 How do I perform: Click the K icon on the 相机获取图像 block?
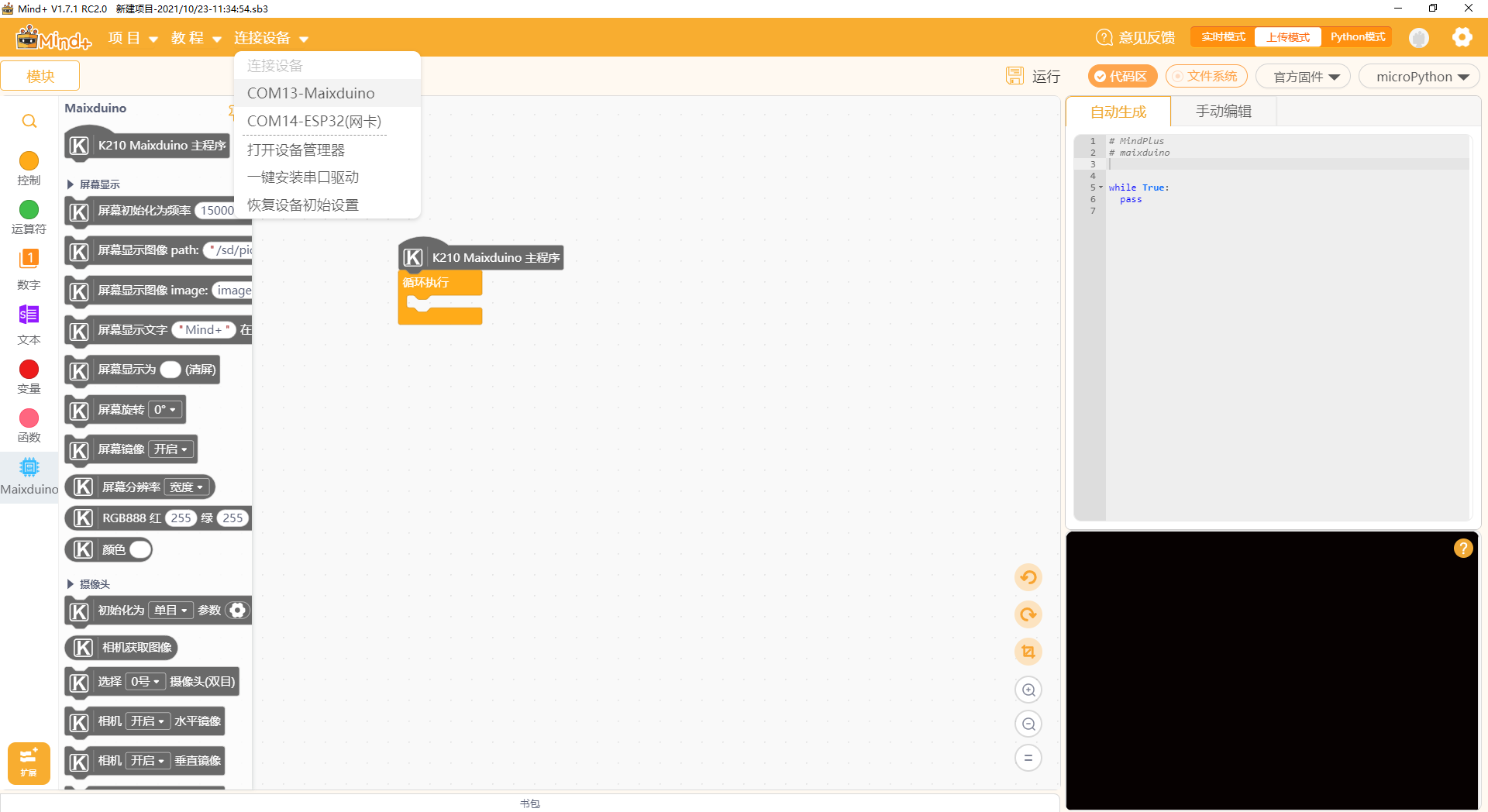pyautogui.click(x=84, y=648)
